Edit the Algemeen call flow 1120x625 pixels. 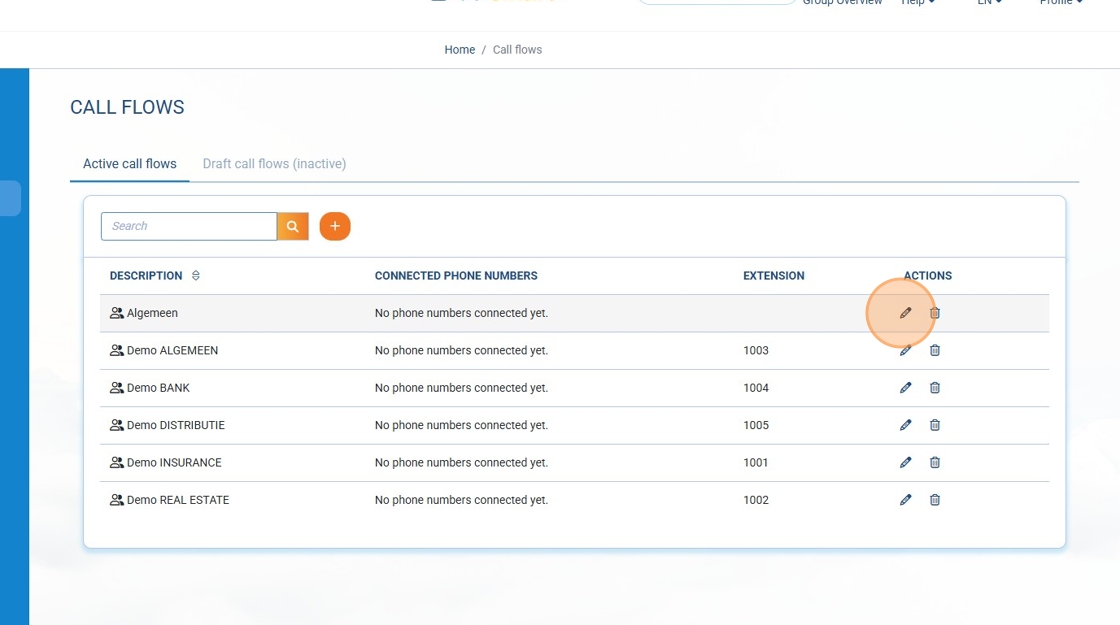pos(905,313)
